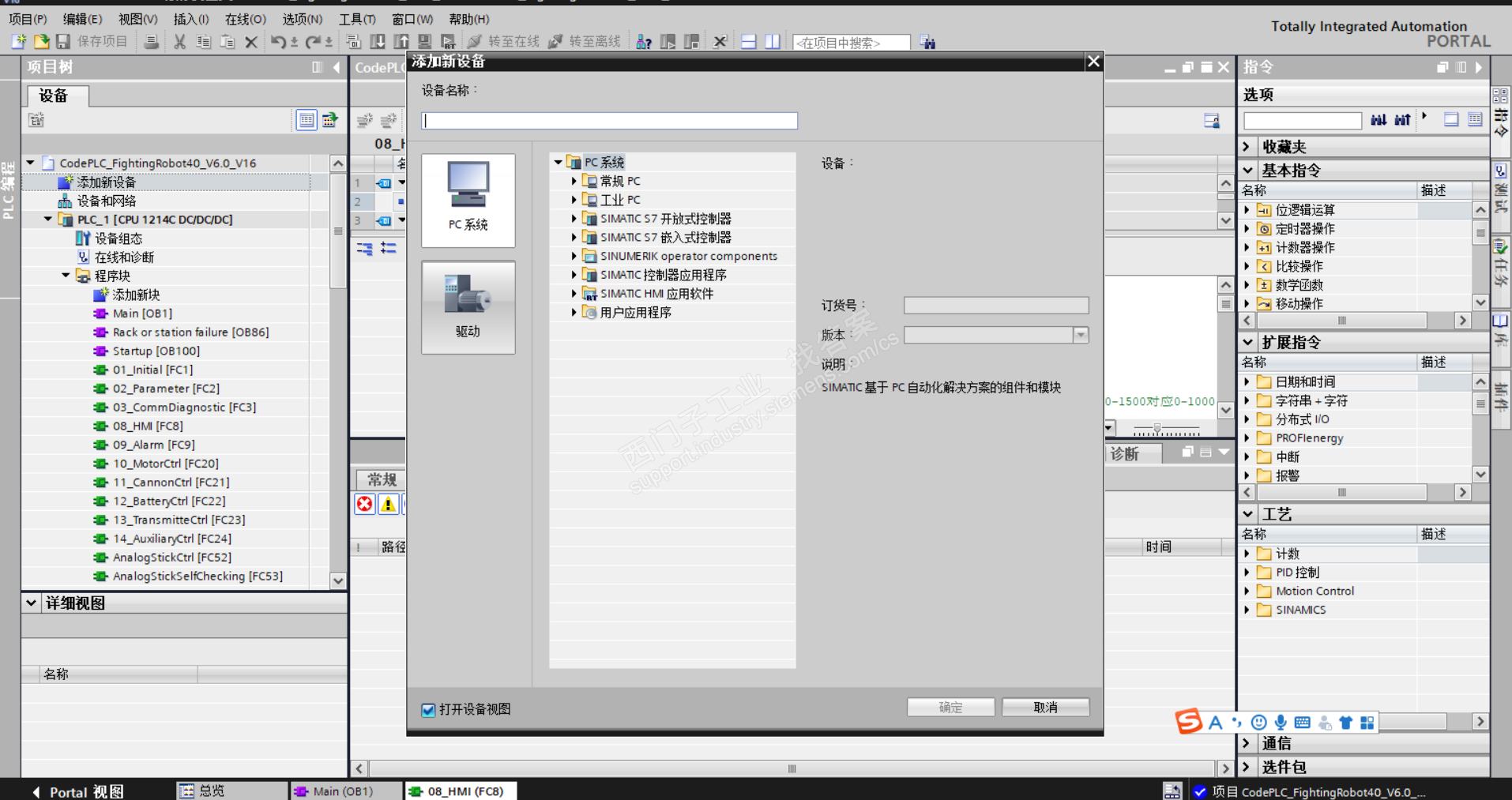Click the 在项目中搜索 search box
The width and height of the screenshot is (1512, 800).
(x=852, y=43)
